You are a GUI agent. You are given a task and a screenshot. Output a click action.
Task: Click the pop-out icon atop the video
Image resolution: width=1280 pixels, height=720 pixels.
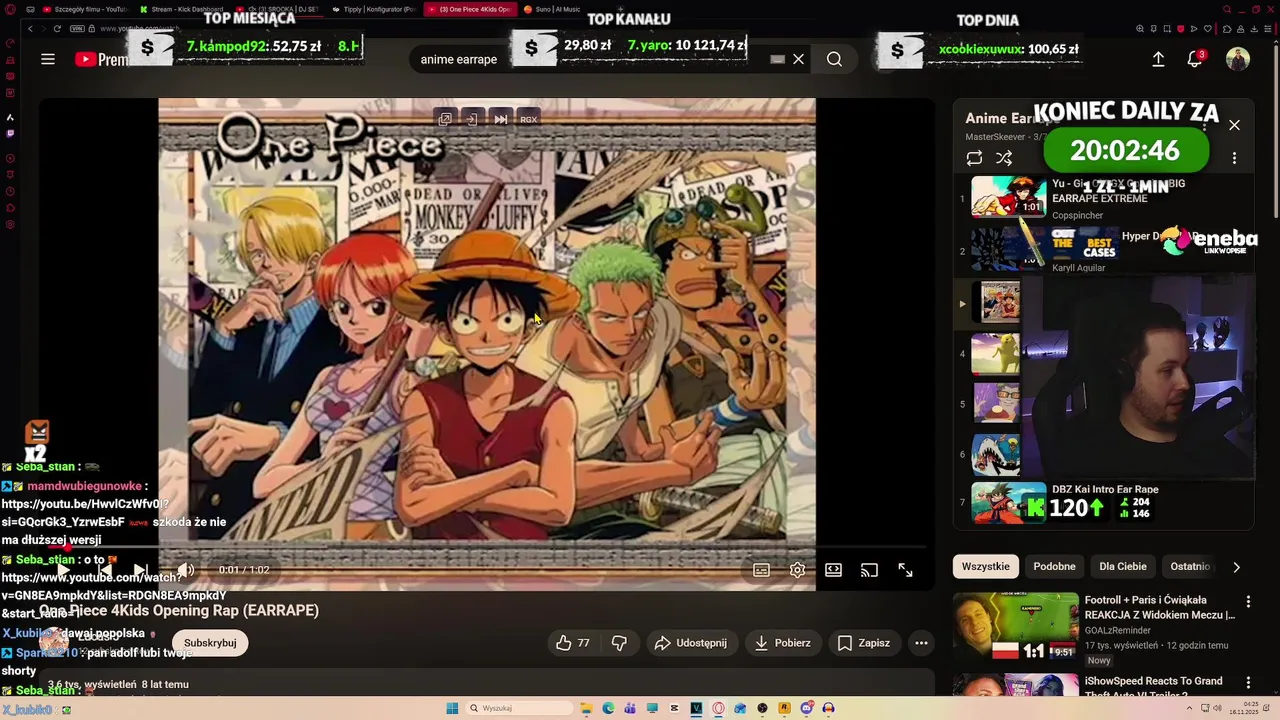(x=445, y=119)
